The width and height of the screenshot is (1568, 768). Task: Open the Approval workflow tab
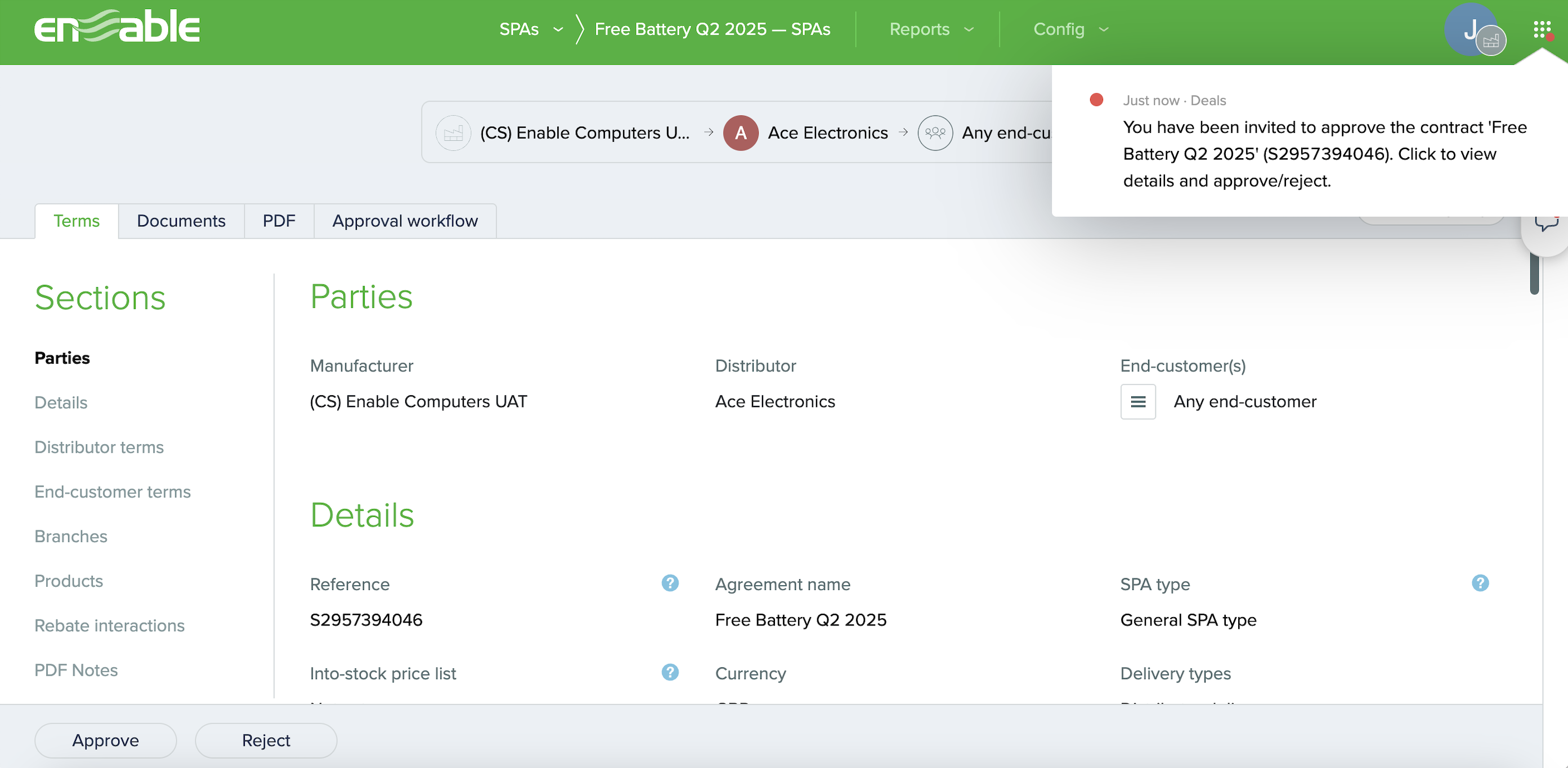coord(405,221)
